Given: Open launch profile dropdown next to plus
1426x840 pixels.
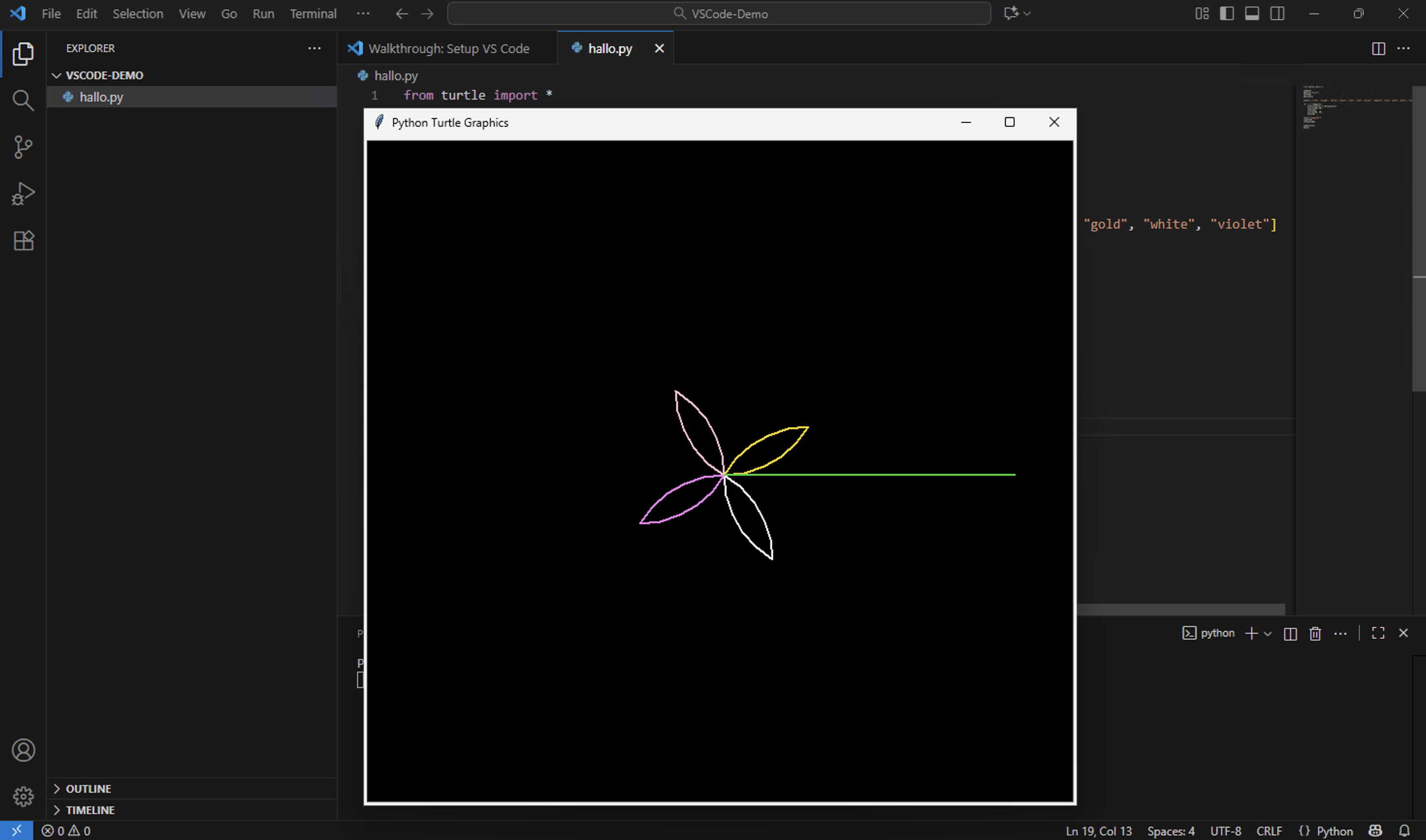Looking at the screenshot, I should [x=1268, y=633].
